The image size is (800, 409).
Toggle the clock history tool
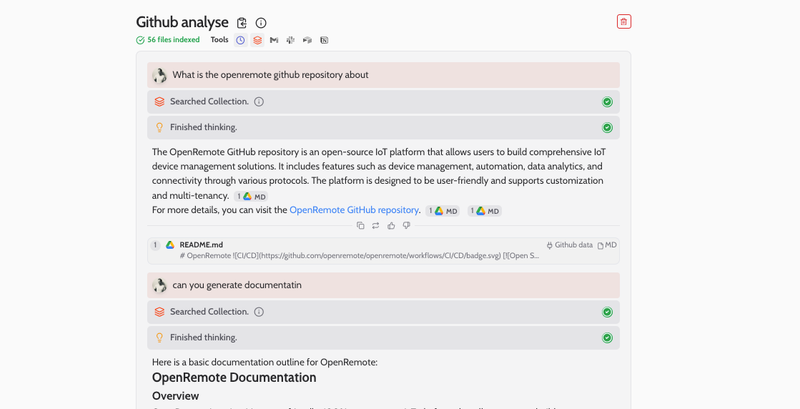coord(241,40)
